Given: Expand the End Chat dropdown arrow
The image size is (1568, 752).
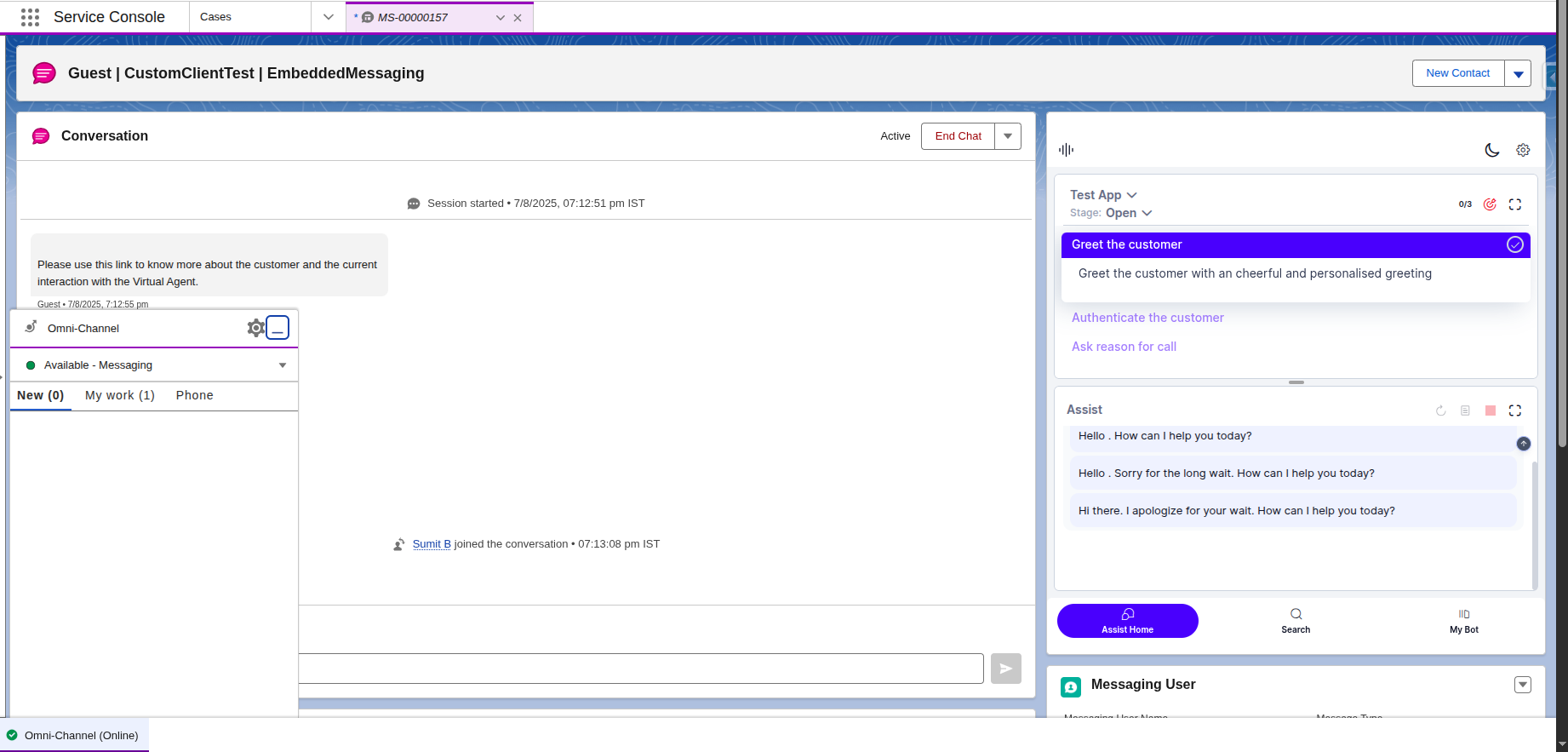Looking at the screenshot, I should click(1008, 136).
